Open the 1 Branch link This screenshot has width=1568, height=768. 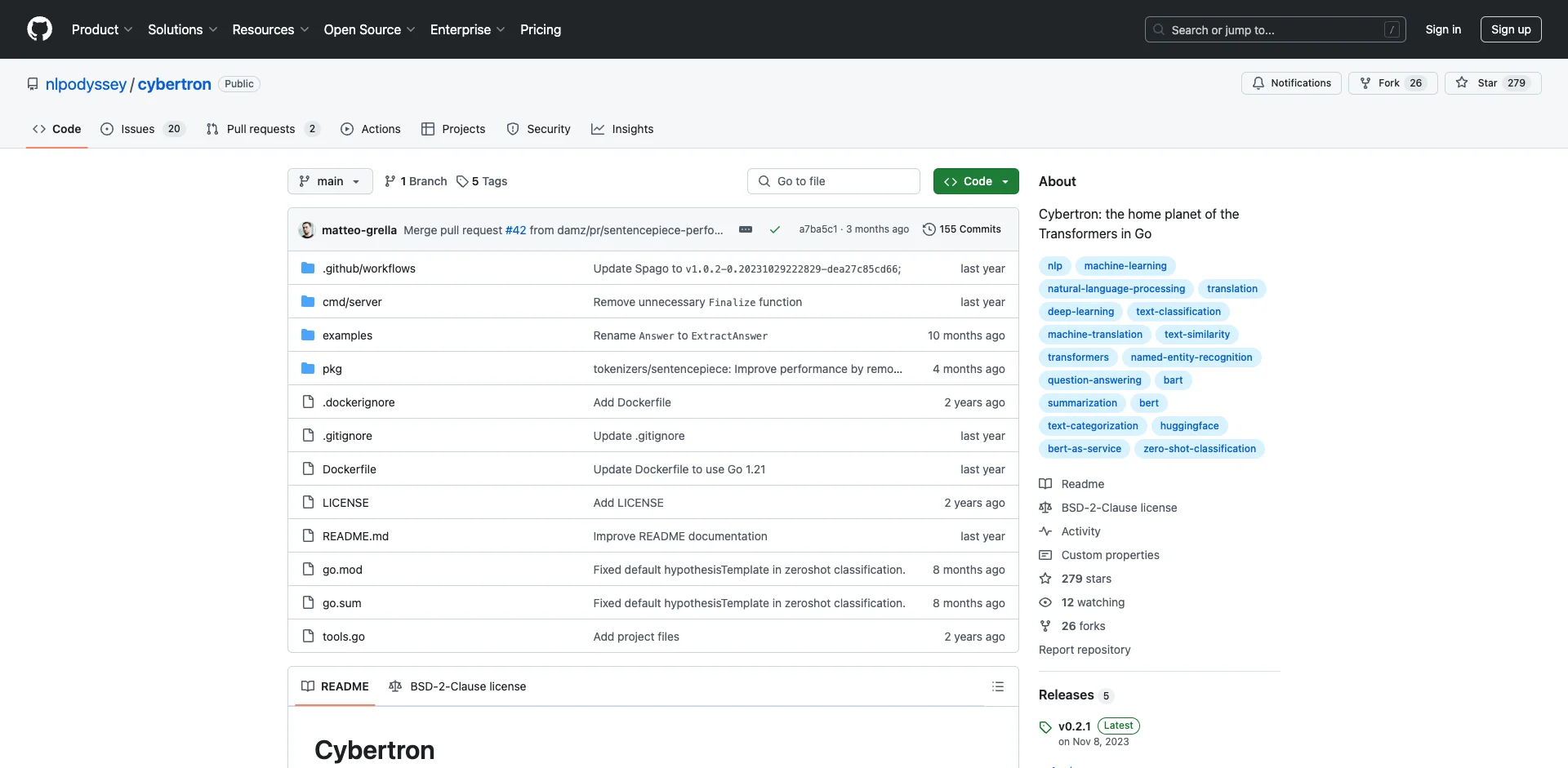point(416,181)
